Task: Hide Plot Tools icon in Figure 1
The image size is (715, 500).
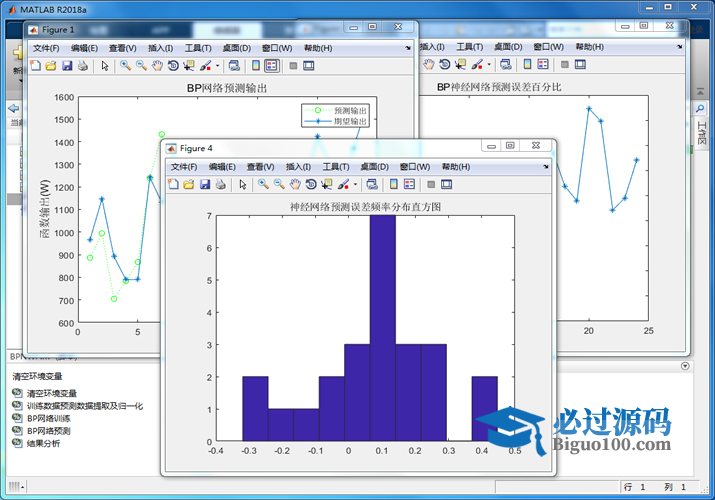Action: [293, 66]
